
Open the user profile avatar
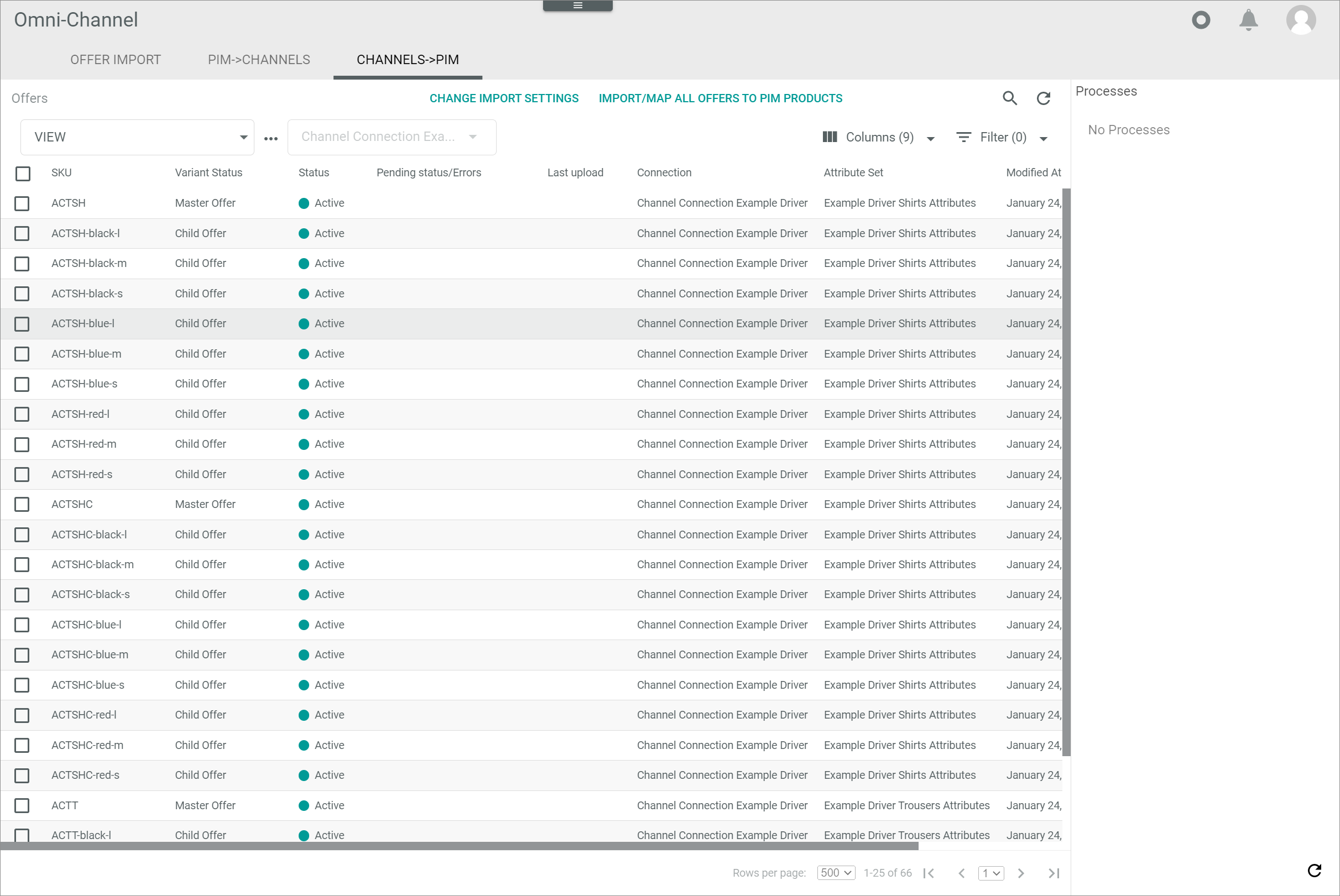1301,20
